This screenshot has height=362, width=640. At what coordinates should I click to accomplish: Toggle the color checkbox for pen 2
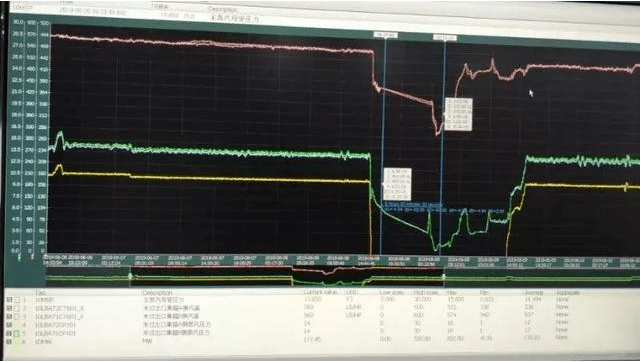(x=17, y=308)
